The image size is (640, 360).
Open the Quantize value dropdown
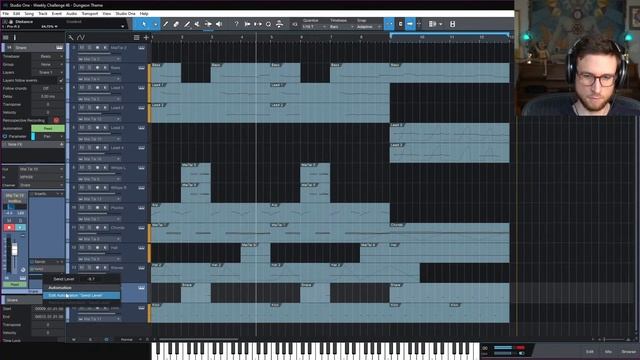point(313,27)
